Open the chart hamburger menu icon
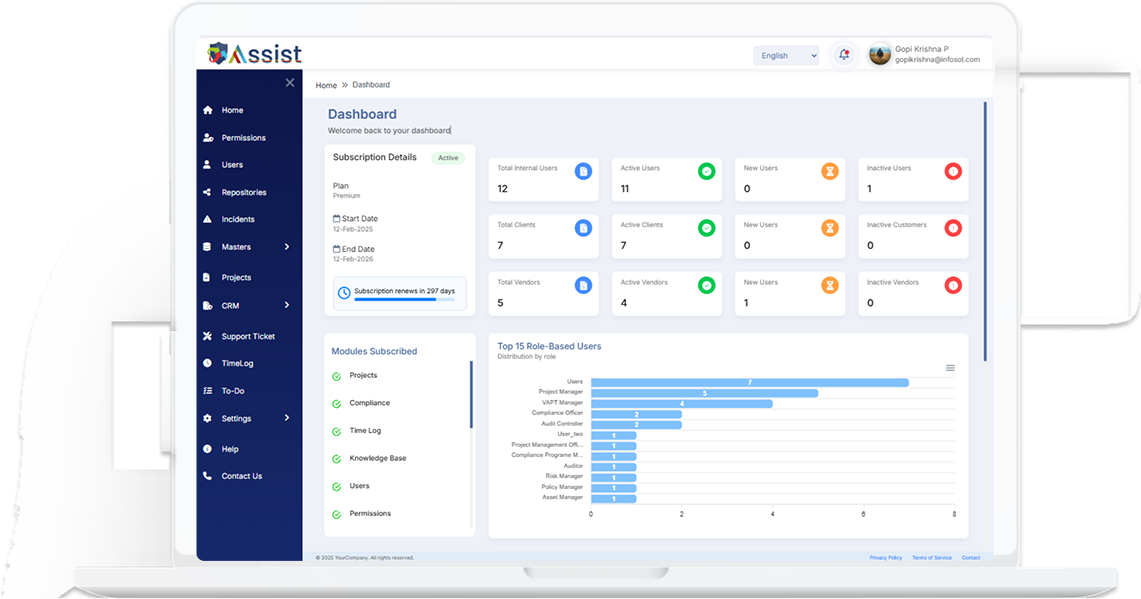This screenshot has height=599, width=1141. point(950,368)
